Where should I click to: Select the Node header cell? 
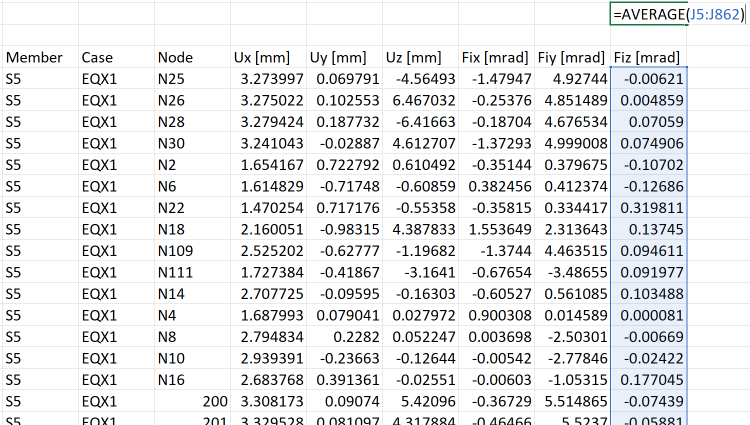click(192, 57)
